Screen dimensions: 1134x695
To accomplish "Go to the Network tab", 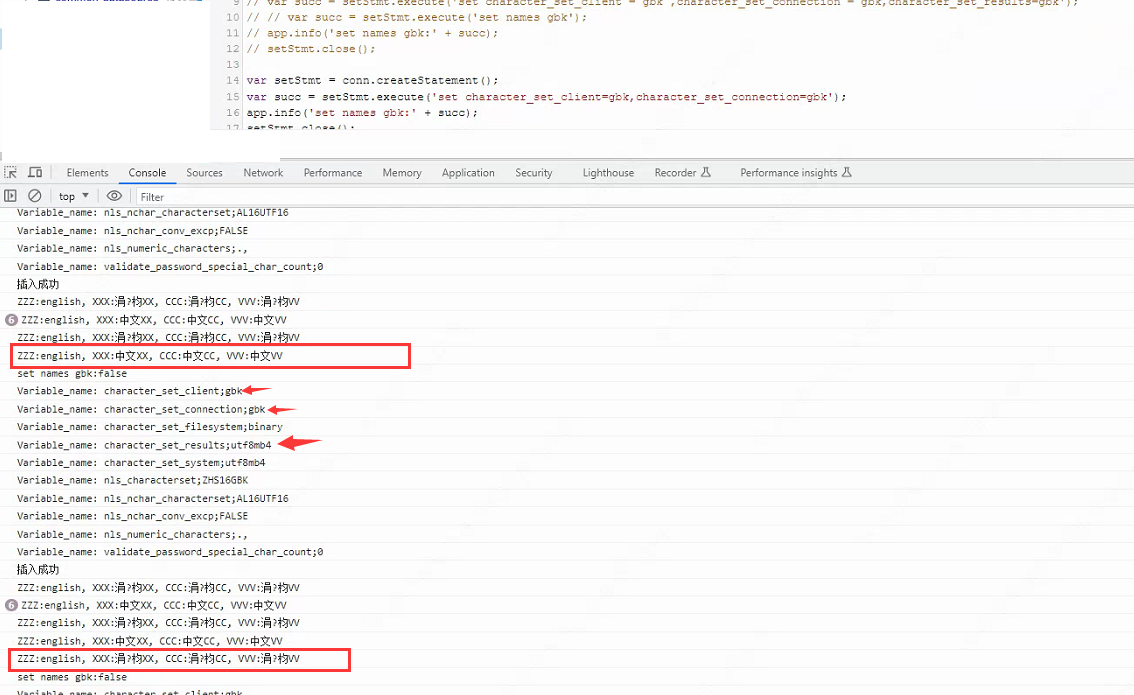I will coord(263,173).
